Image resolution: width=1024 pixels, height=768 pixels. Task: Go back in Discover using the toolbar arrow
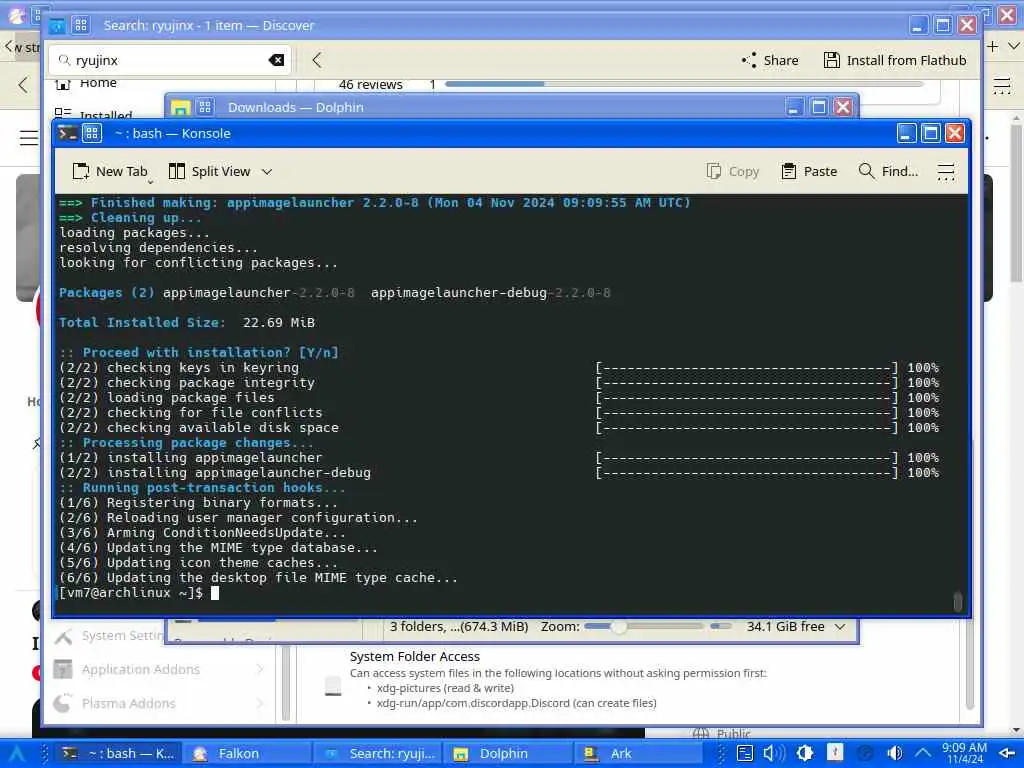tap(317, 60)
